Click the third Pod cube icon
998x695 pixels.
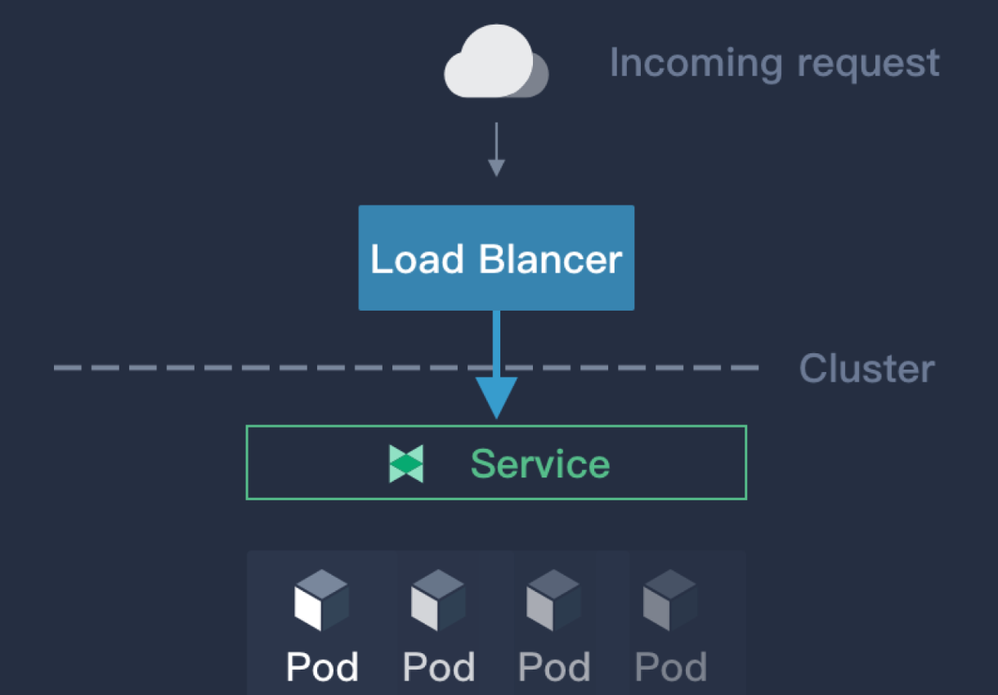click(553, 601)
